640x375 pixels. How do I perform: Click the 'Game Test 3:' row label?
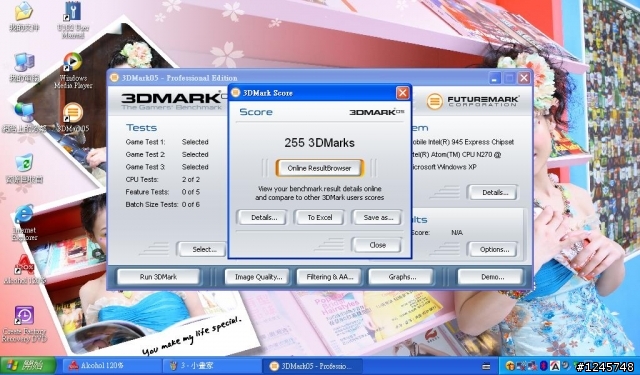(x=145, y=167)
